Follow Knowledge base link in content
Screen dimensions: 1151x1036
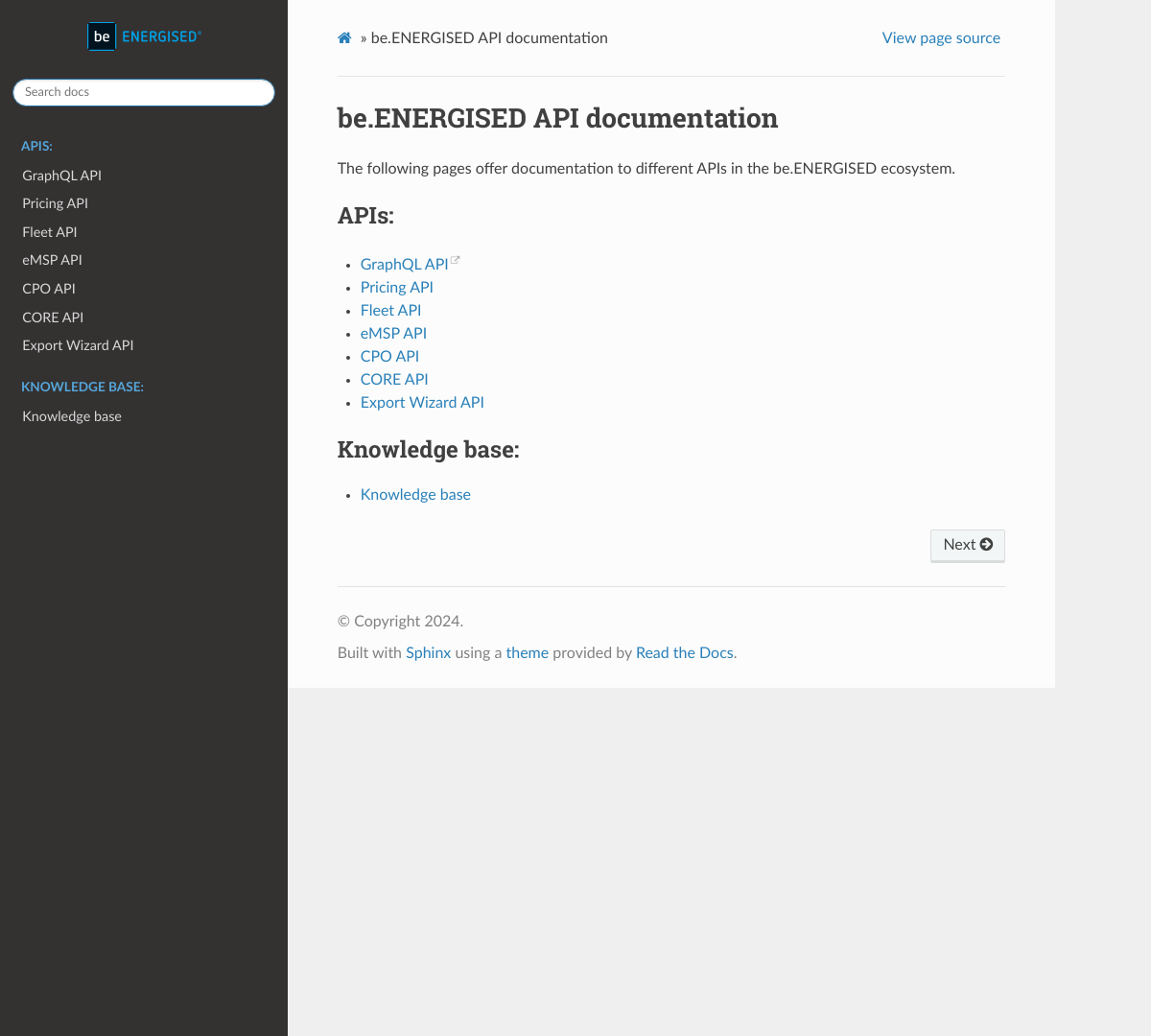coord(415,494)
